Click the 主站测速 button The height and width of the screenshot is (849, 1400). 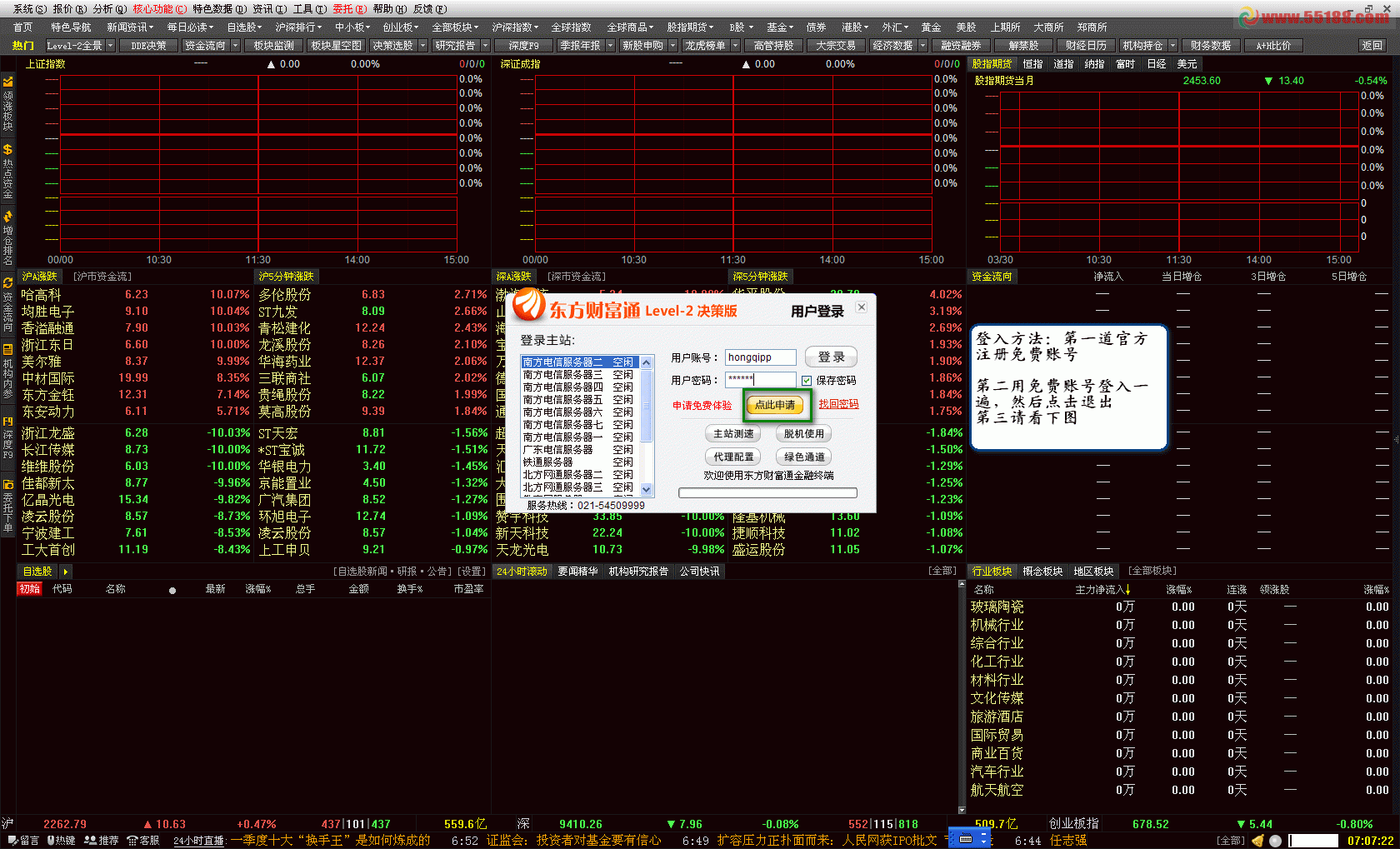(x=733, y=434)
